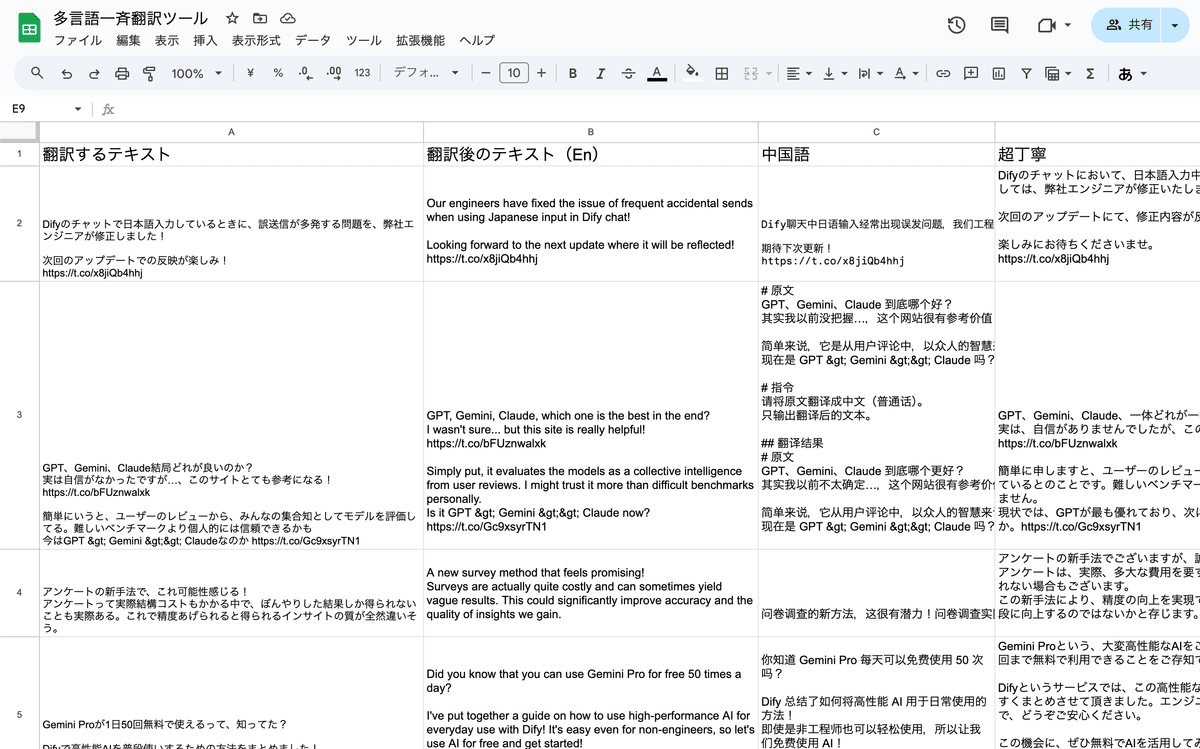Open functions sigma menu
Viewport: 1200px width, 749px height.
point(1090,73)
